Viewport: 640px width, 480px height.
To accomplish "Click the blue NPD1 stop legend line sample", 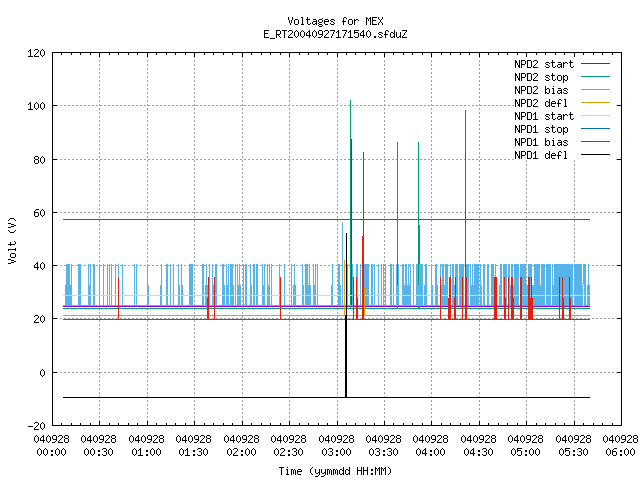I will tap(596, 129).
